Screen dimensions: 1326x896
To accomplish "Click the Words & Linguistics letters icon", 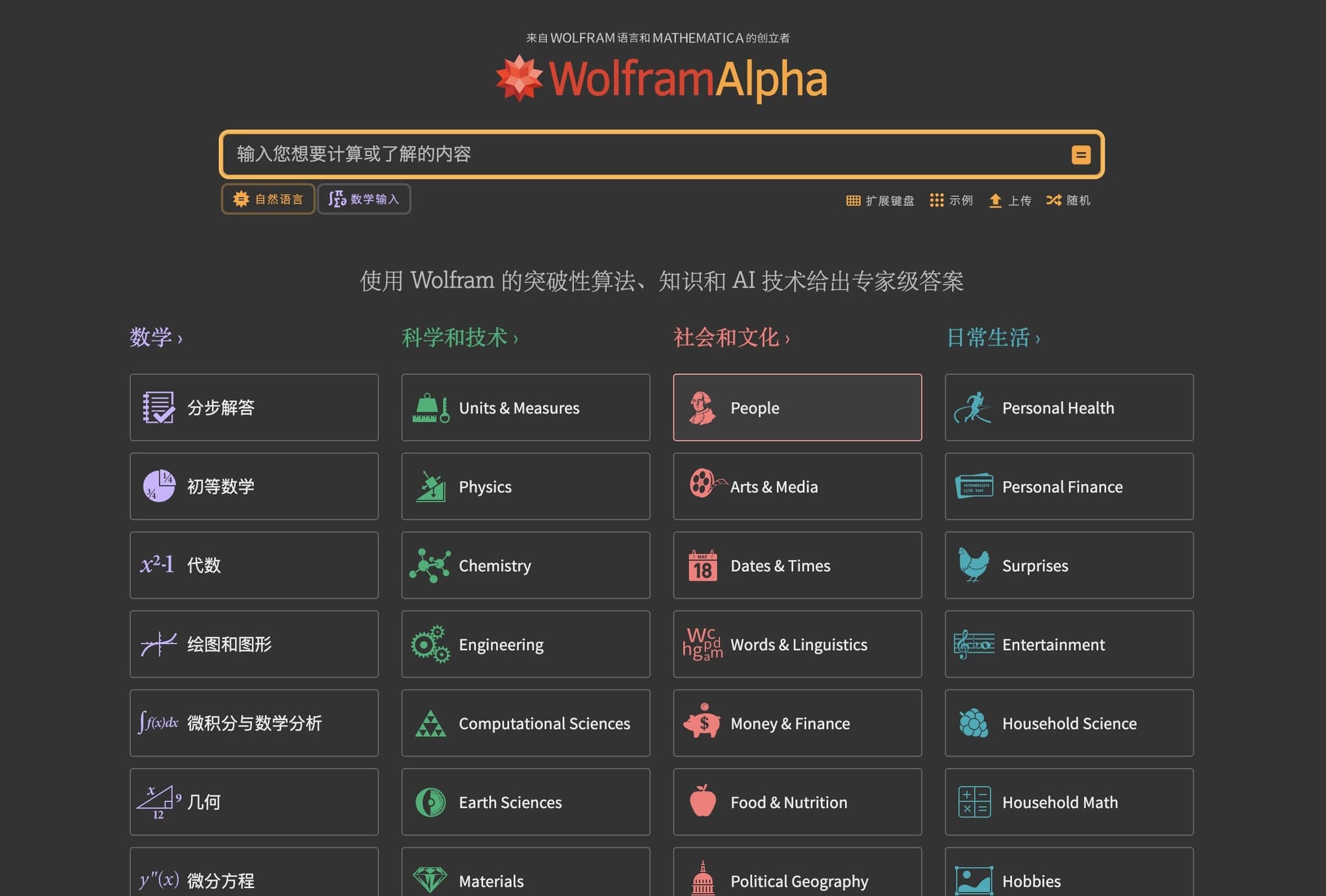I will click(703, 644).
